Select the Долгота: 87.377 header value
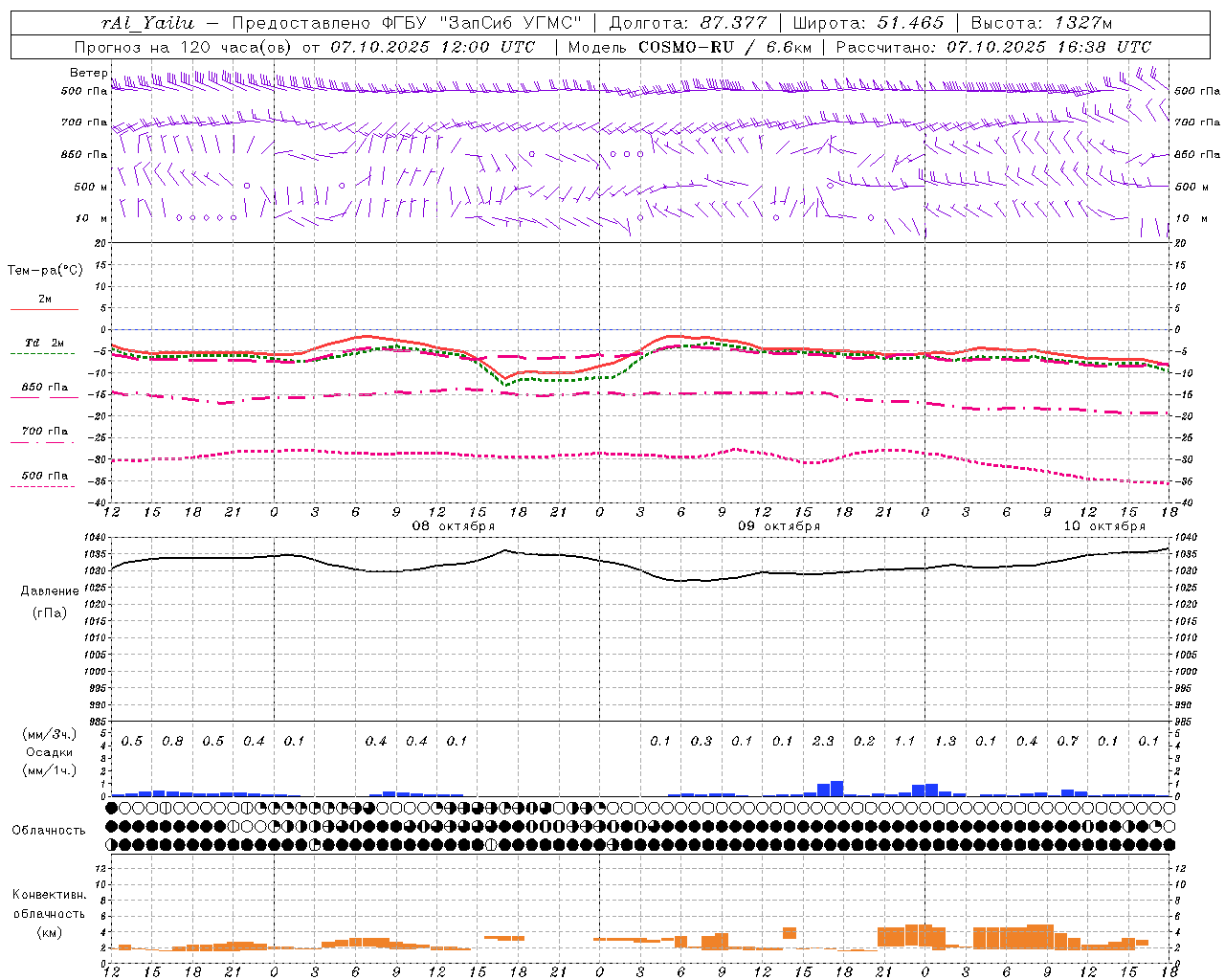This screenshot has width=1225, height=980. [688, 23]
